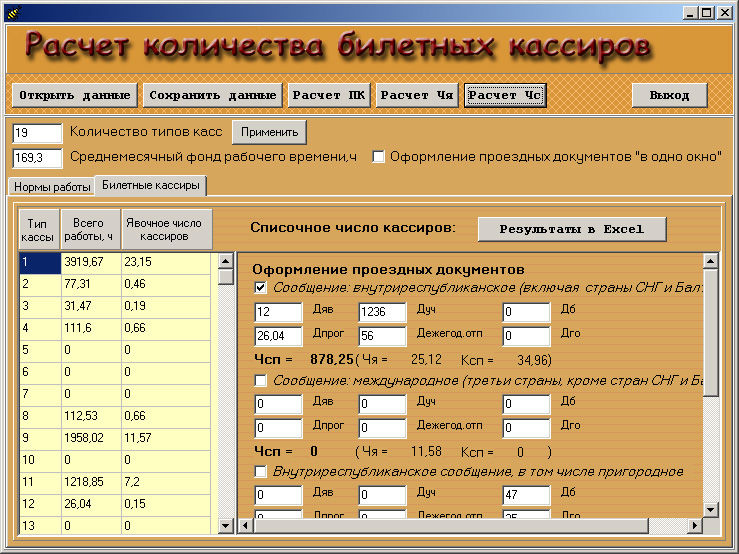Image resolution: width=739 pixels, height=554 pixels.
Task: Run the Расчет Чс calculation
Action: tap(505, 95)
